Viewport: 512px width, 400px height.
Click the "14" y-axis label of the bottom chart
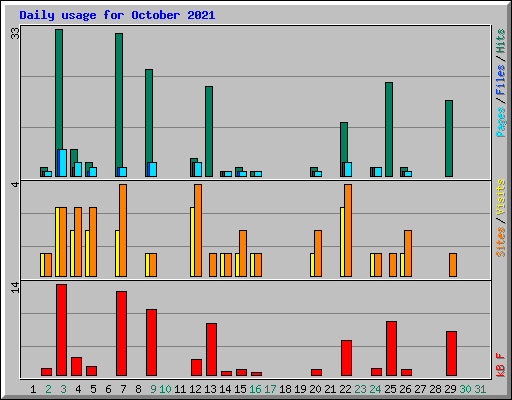coord(15,287)
